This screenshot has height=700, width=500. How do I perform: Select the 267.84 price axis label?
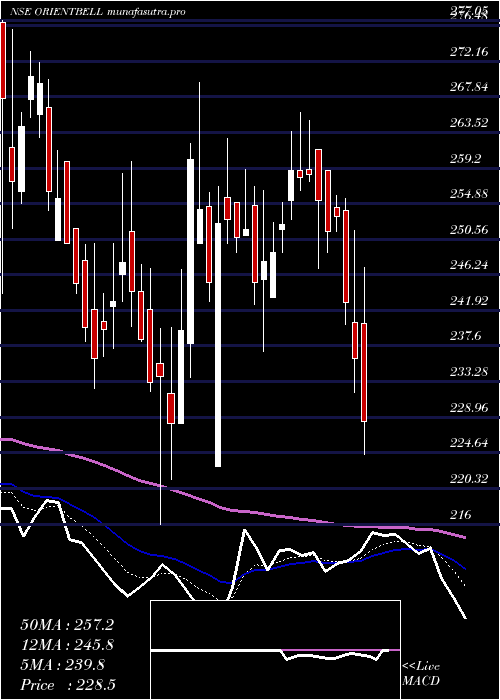pos(469,88)
